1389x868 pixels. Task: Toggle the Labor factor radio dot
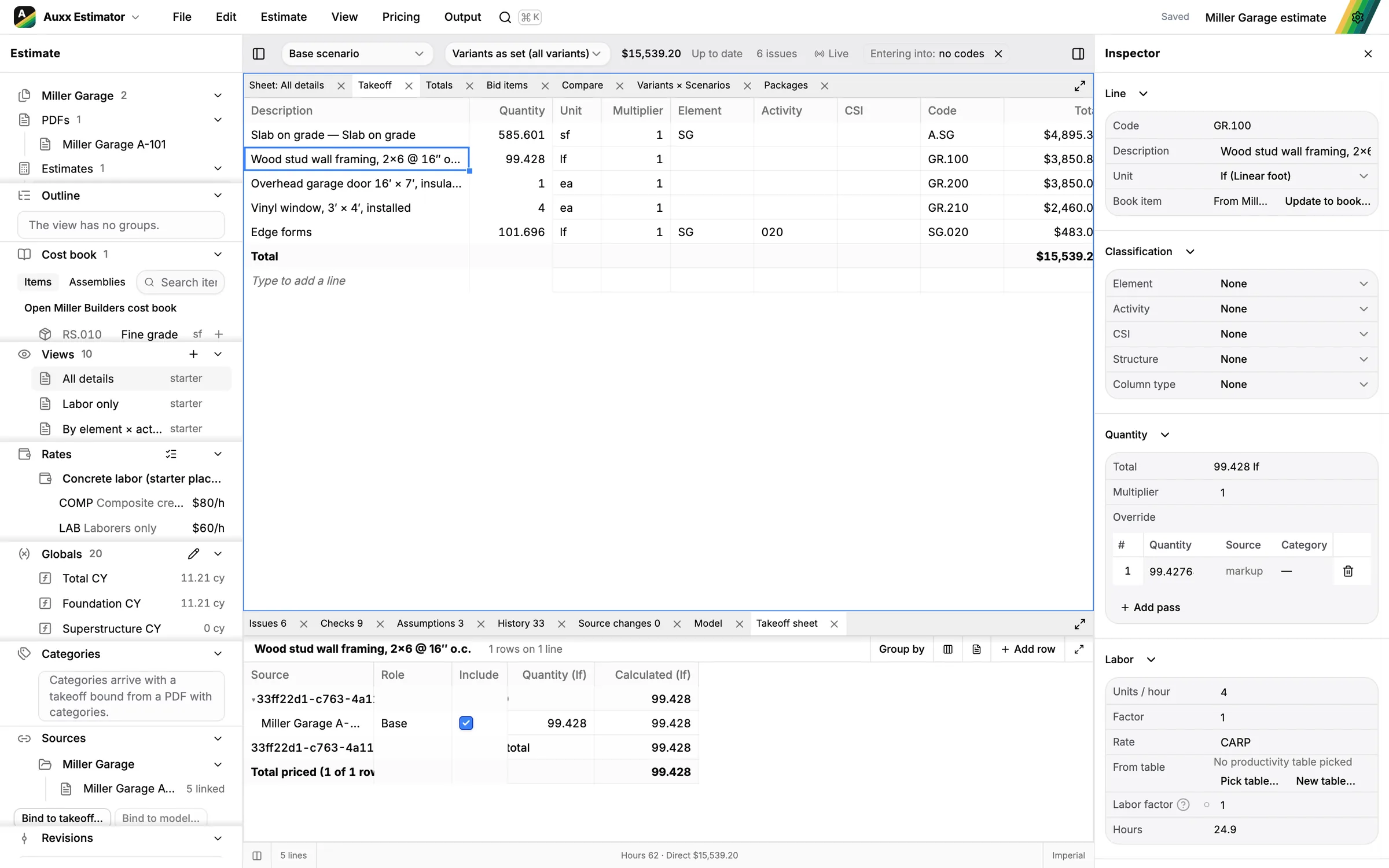pos(1207,804)
